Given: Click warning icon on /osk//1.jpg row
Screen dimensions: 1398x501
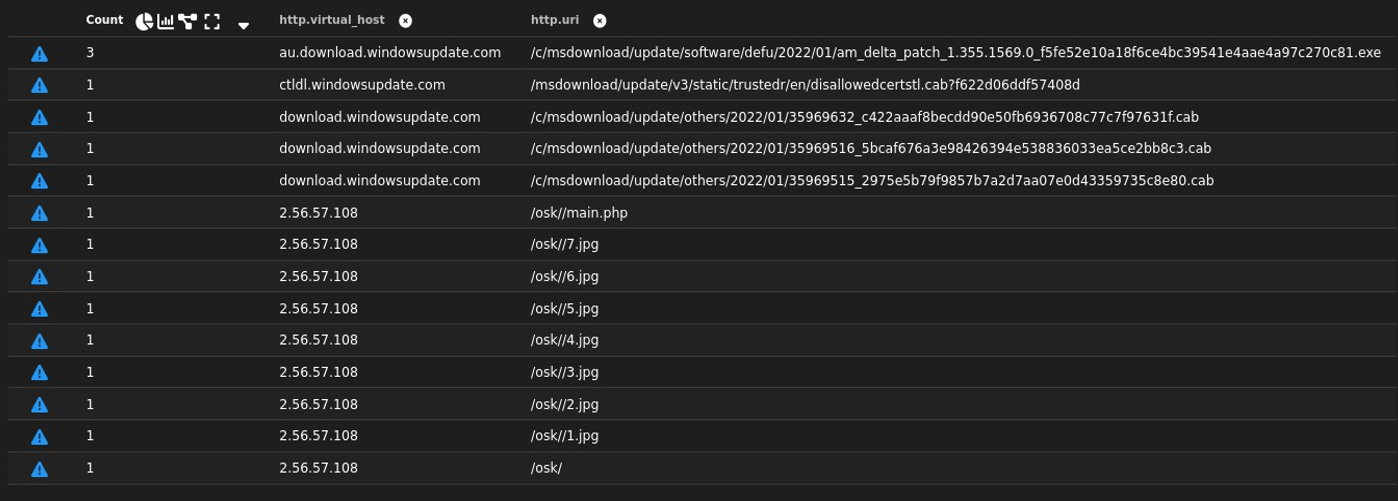Looking at the screenshot, I should [39, 437].
